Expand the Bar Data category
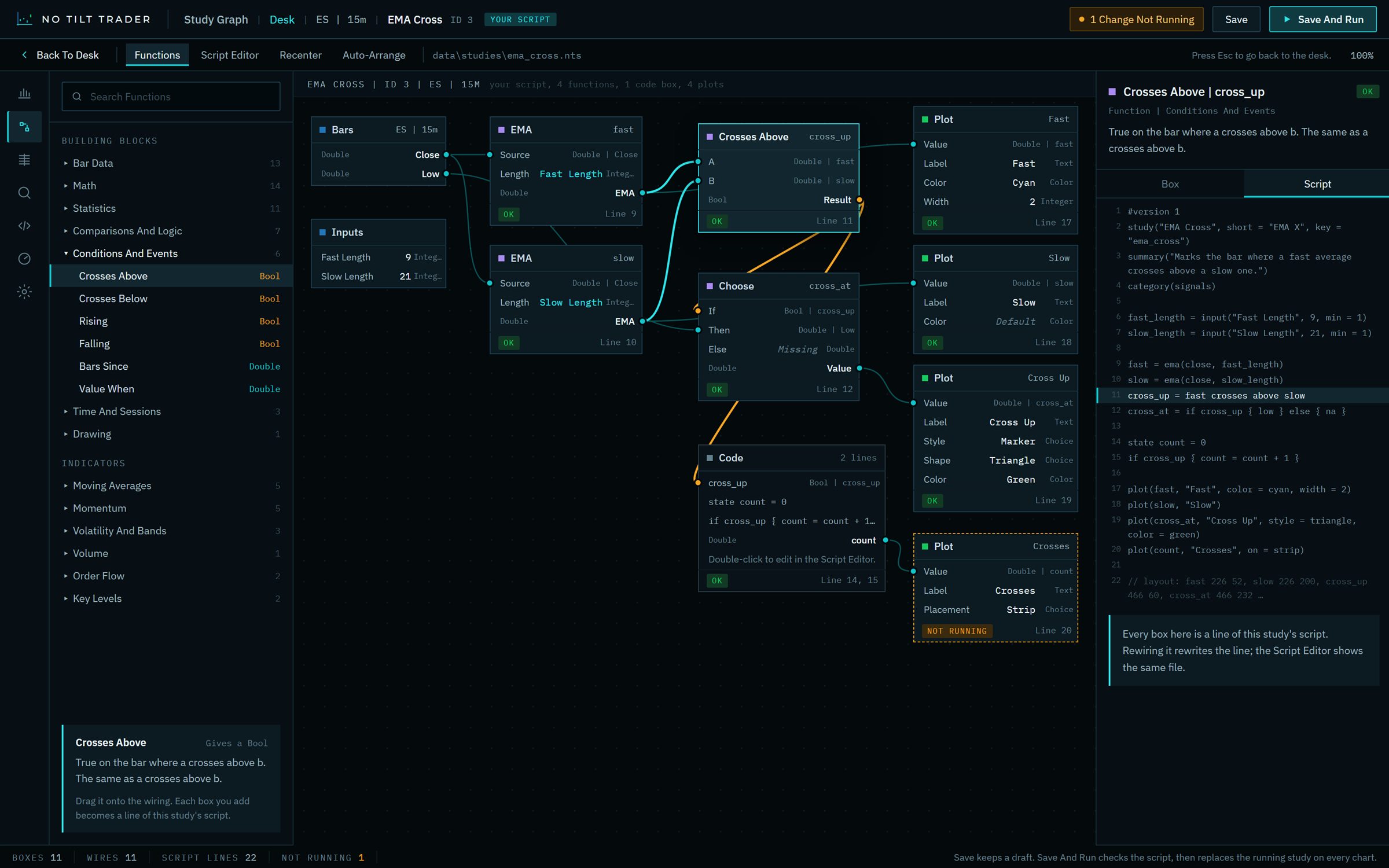The height and width of the screenshot is (868, 1389). pos(171,163)
